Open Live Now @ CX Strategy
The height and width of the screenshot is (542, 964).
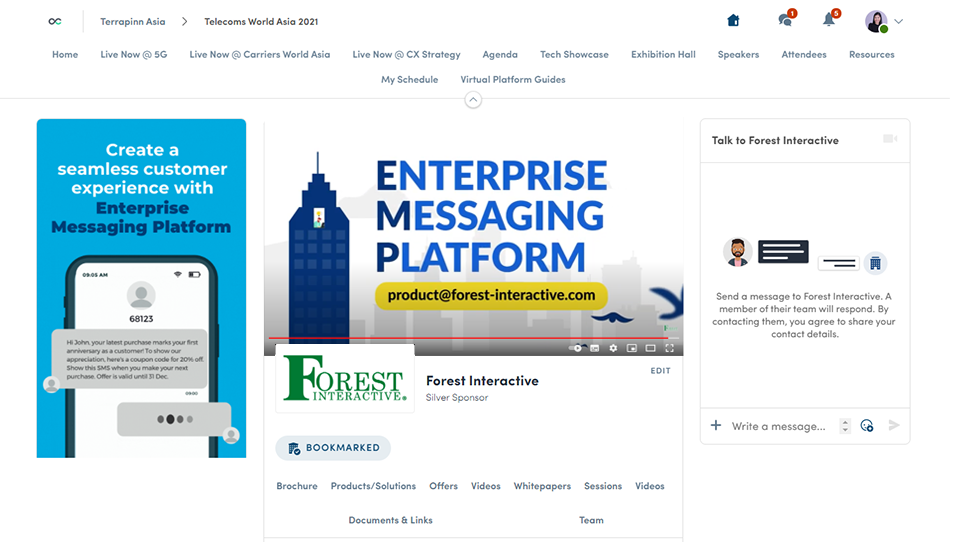[406, 54]
